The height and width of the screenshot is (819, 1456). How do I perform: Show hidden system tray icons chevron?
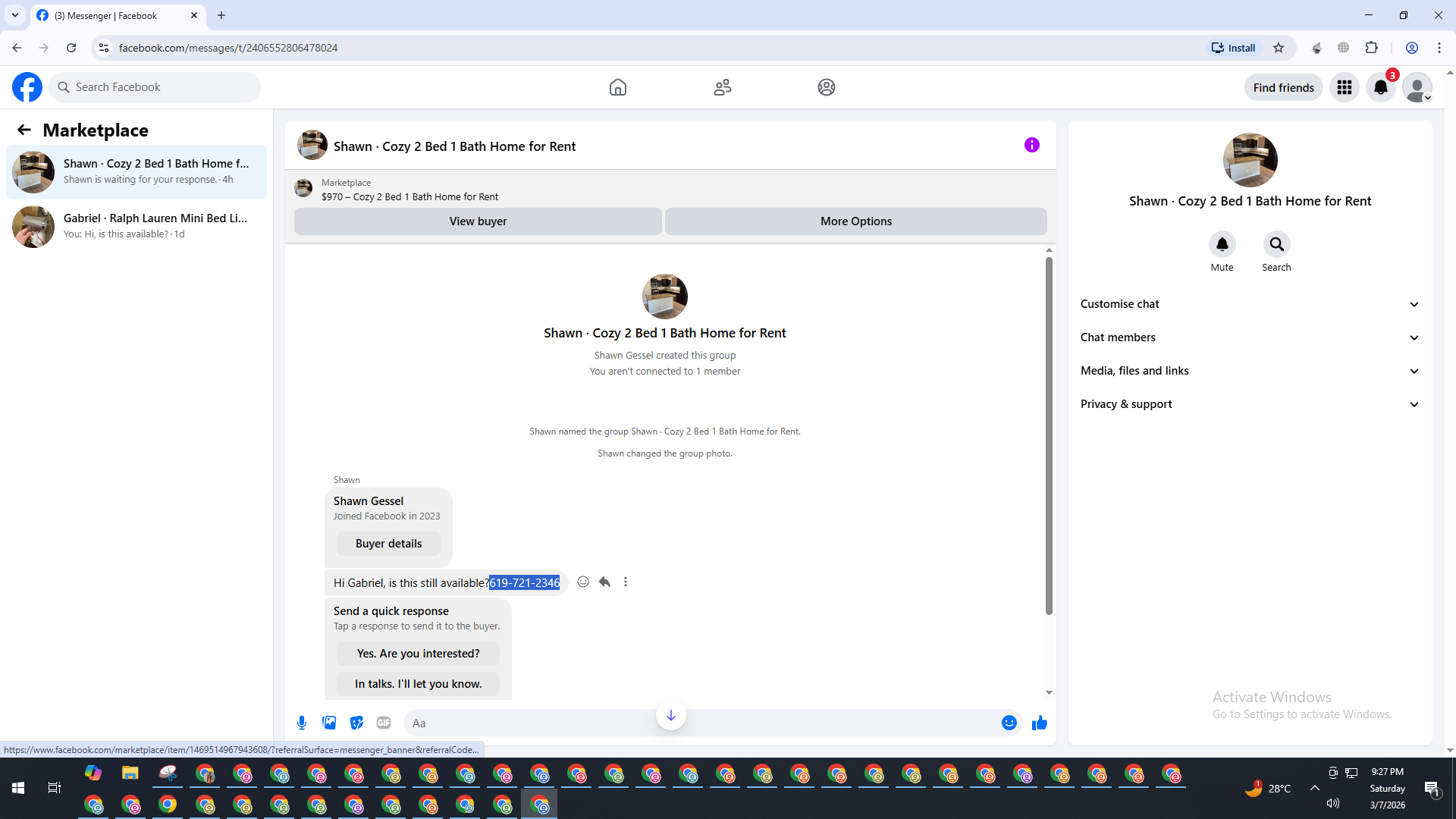click(1315, 788)
